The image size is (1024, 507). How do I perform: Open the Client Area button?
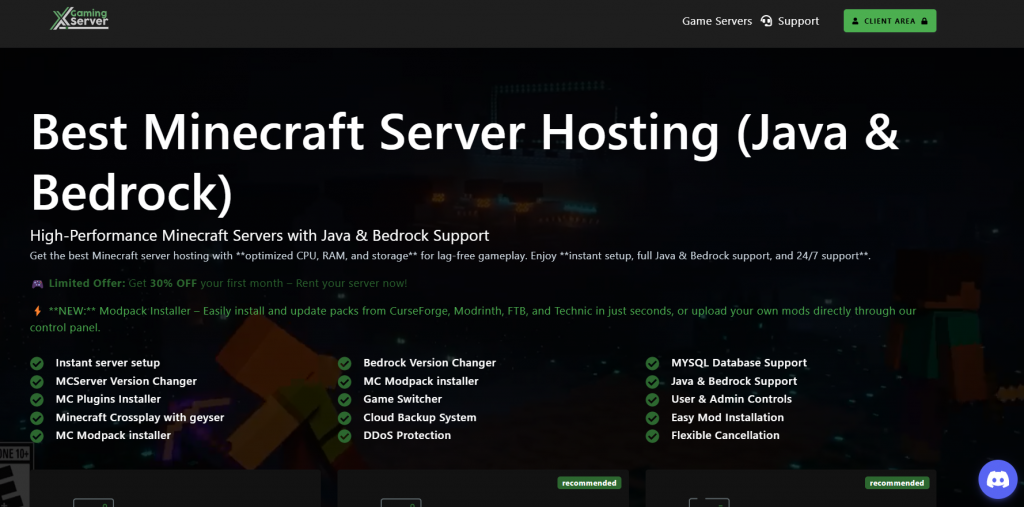point(889,21)
